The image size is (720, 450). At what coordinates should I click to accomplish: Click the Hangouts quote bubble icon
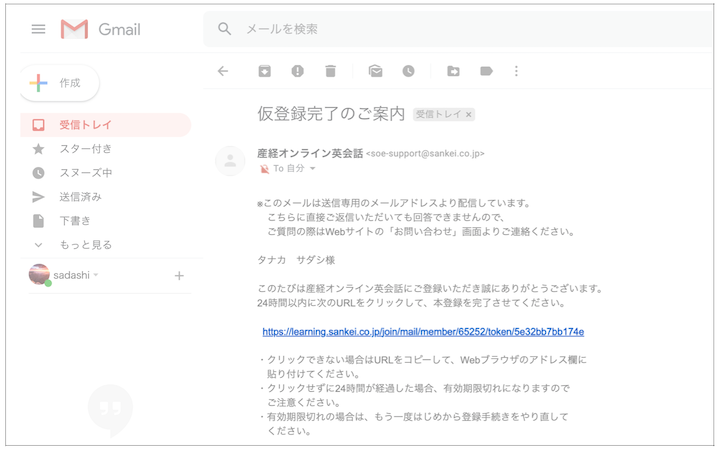(111, 411)
